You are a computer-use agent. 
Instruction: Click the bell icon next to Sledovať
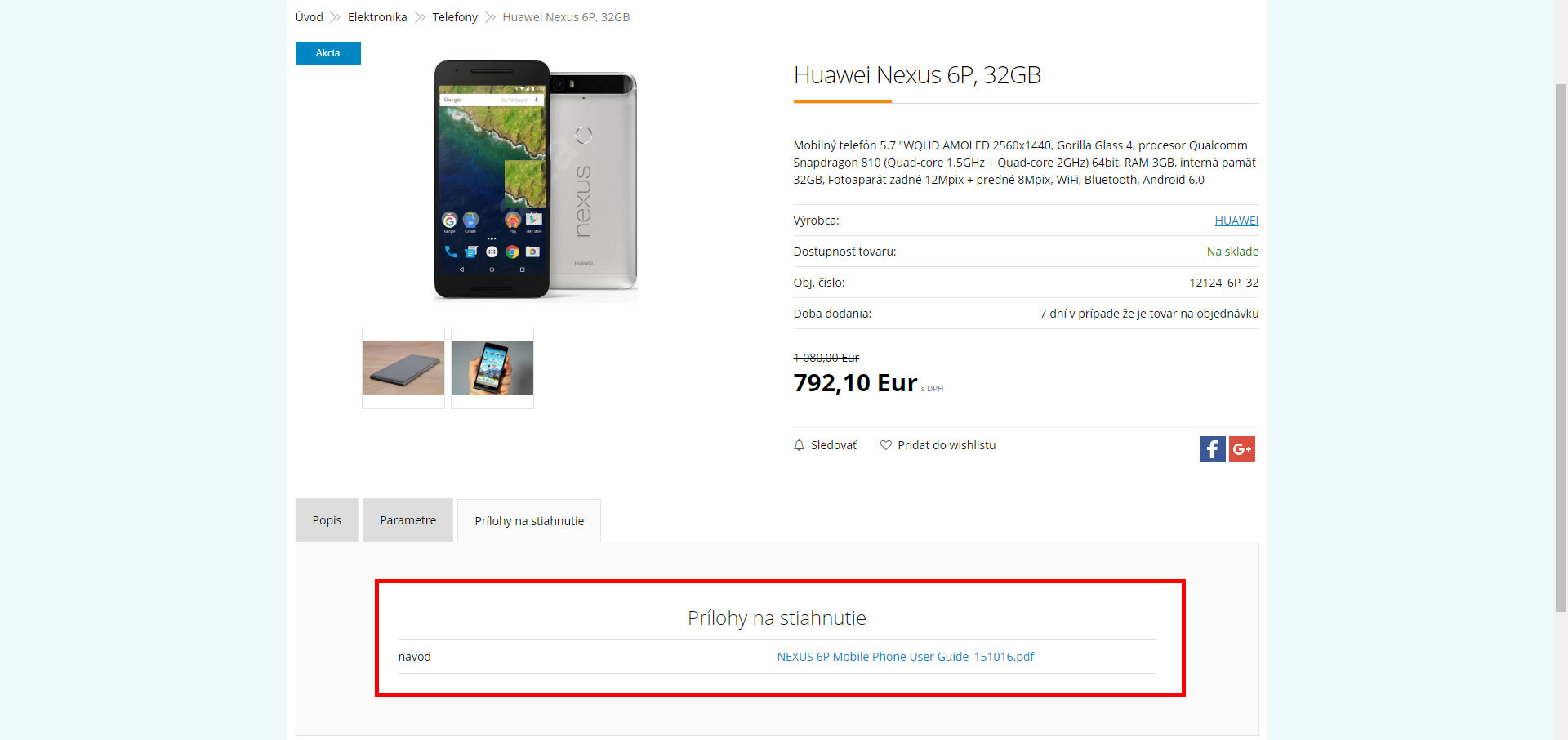(x=799, y=445)
